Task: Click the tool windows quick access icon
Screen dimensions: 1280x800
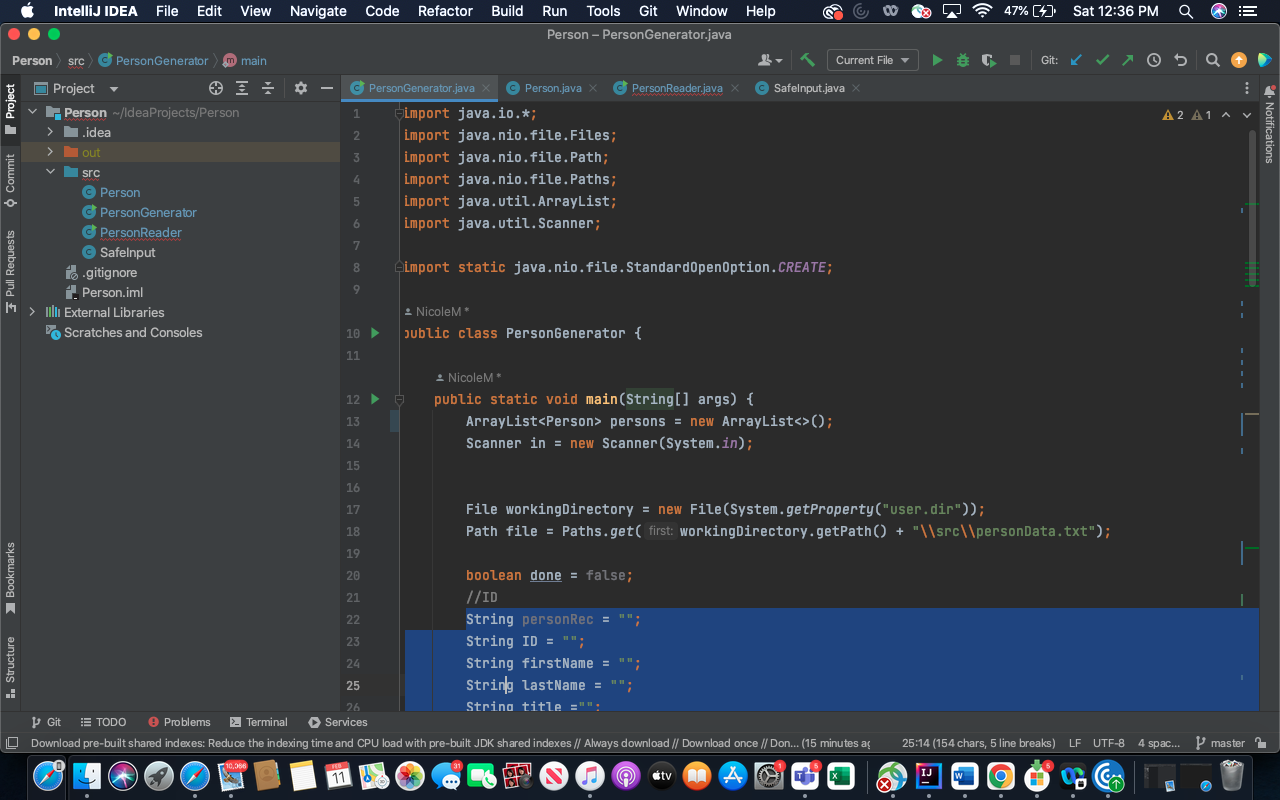Action: pos(12,743)
